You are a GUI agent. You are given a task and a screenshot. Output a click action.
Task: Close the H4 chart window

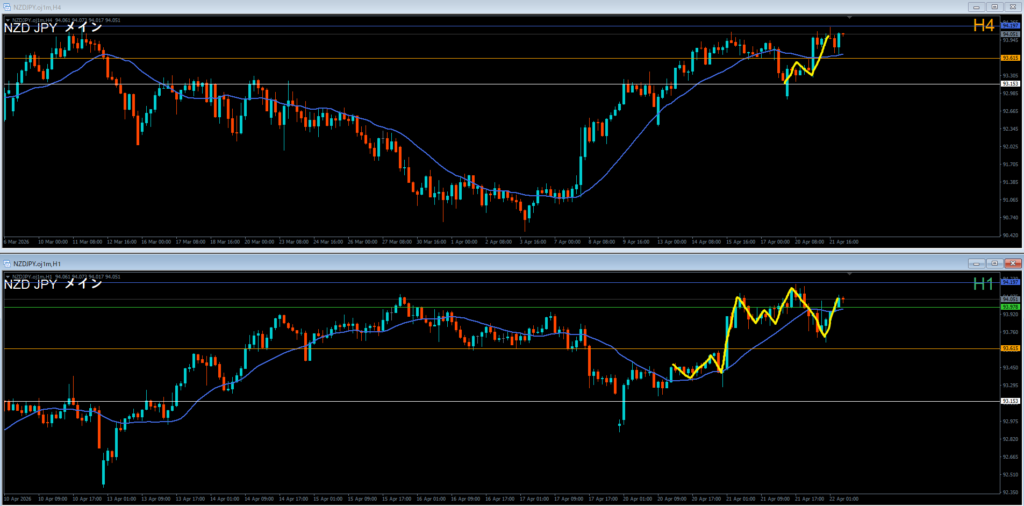point(1012,7)
